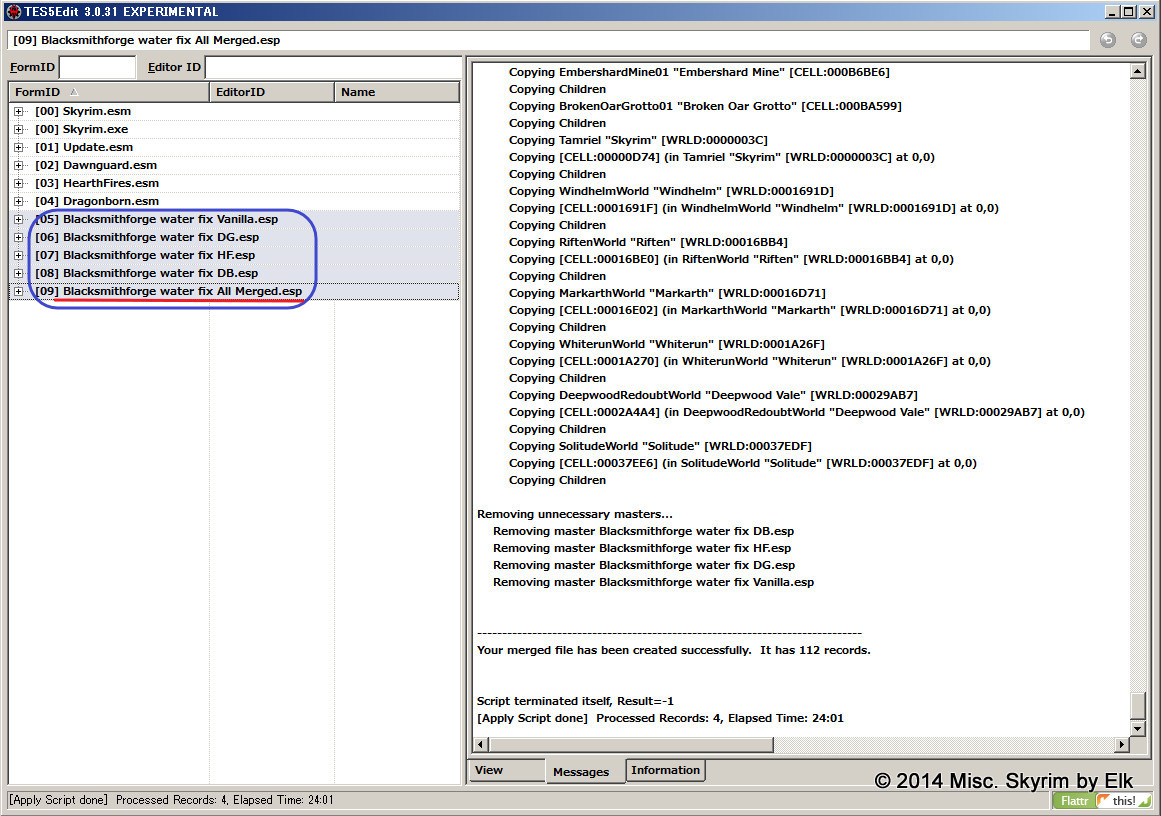Click the TES5Edit title bar application icon

point(13,12)
